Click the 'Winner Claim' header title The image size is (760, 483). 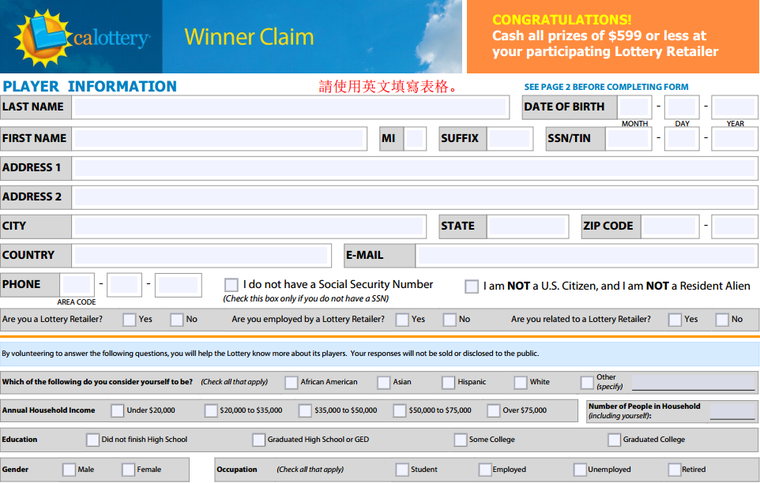click(x=249, y=37)
